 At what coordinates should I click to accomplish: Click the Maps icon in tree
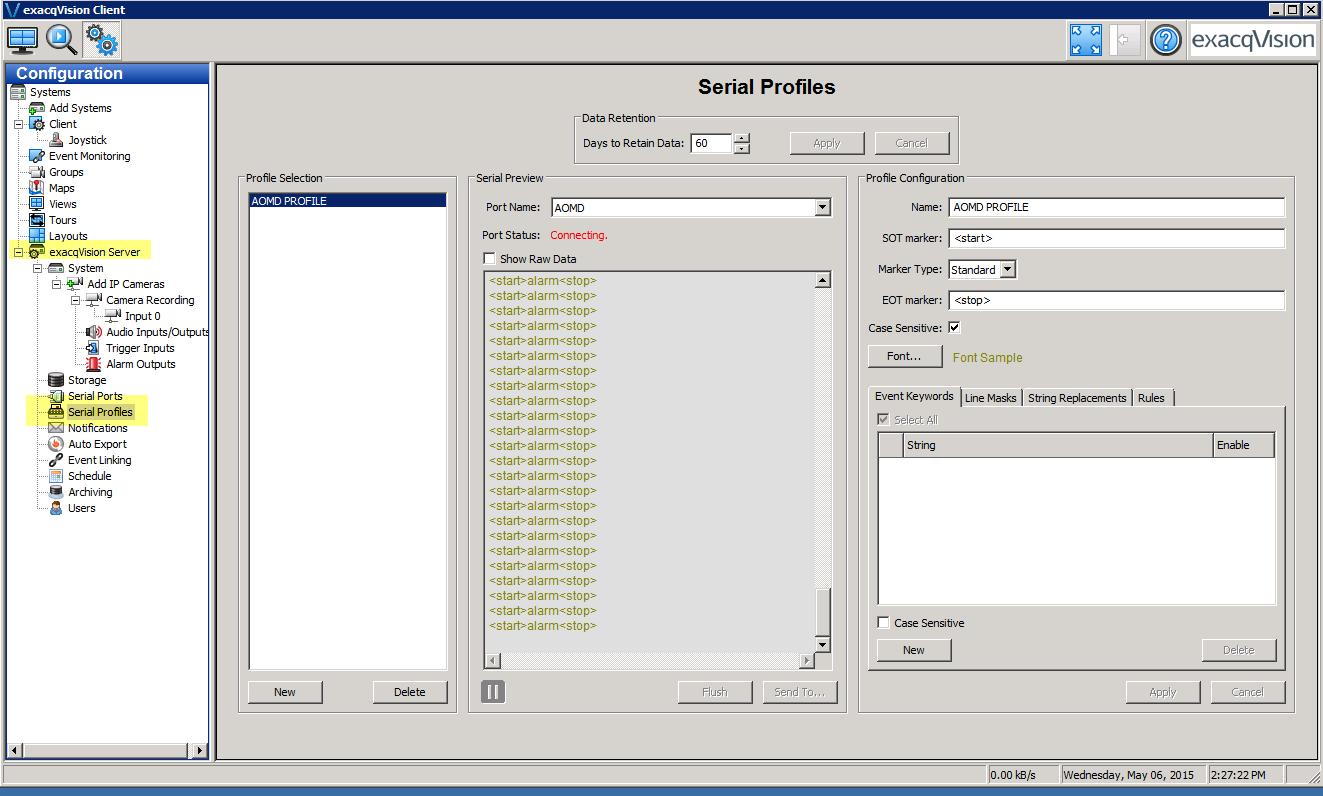click(37, 188)
